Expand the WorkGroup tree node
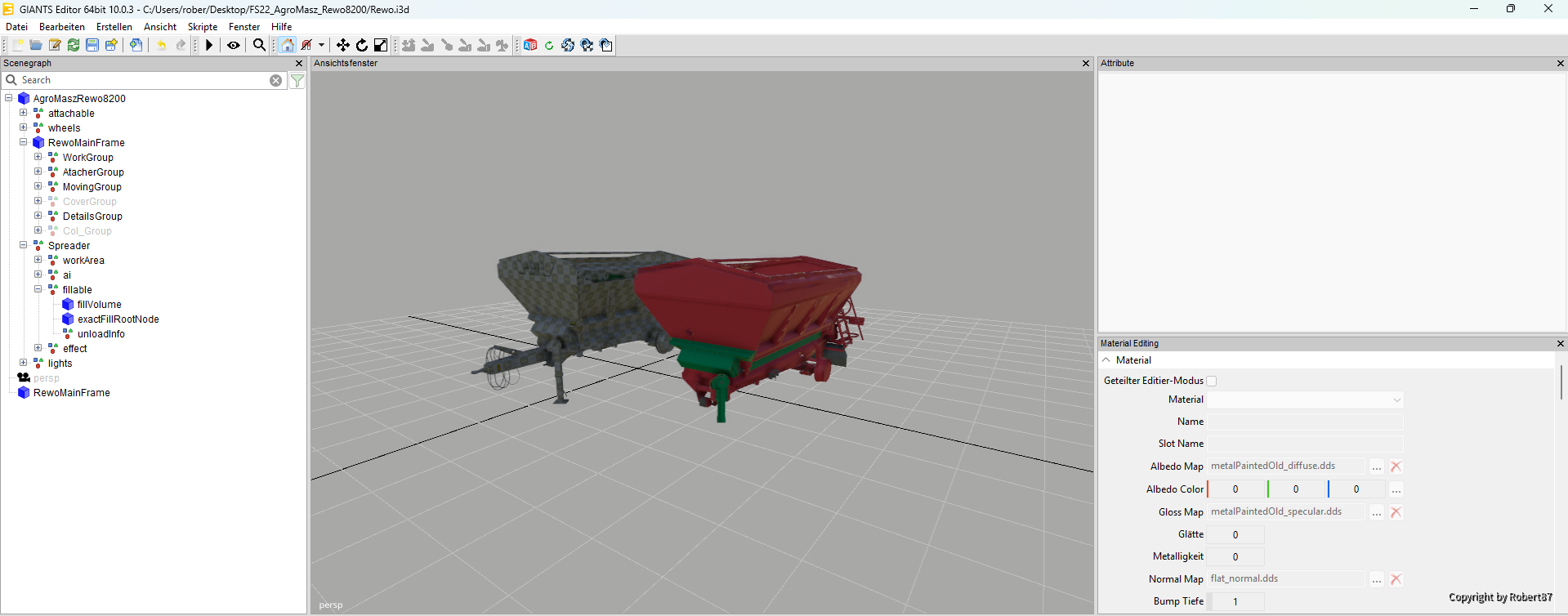This screenshot has height=616, width=1568. (38, 157)
